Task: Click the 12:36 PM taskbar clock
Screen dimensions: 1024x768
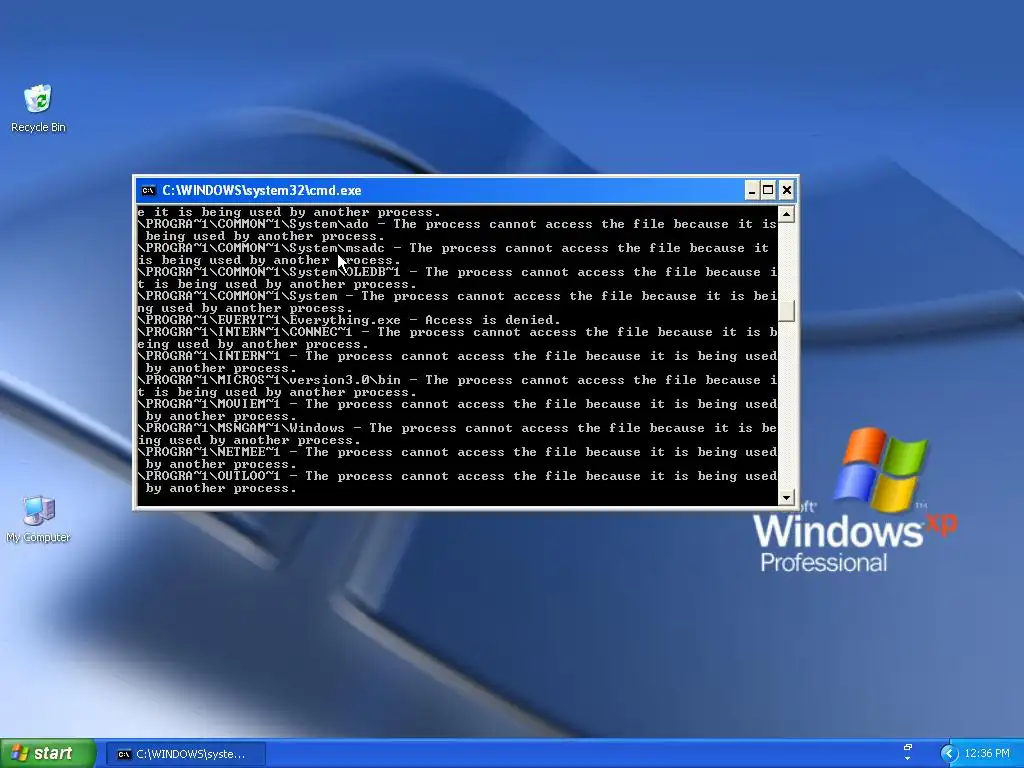Action: 987,754
